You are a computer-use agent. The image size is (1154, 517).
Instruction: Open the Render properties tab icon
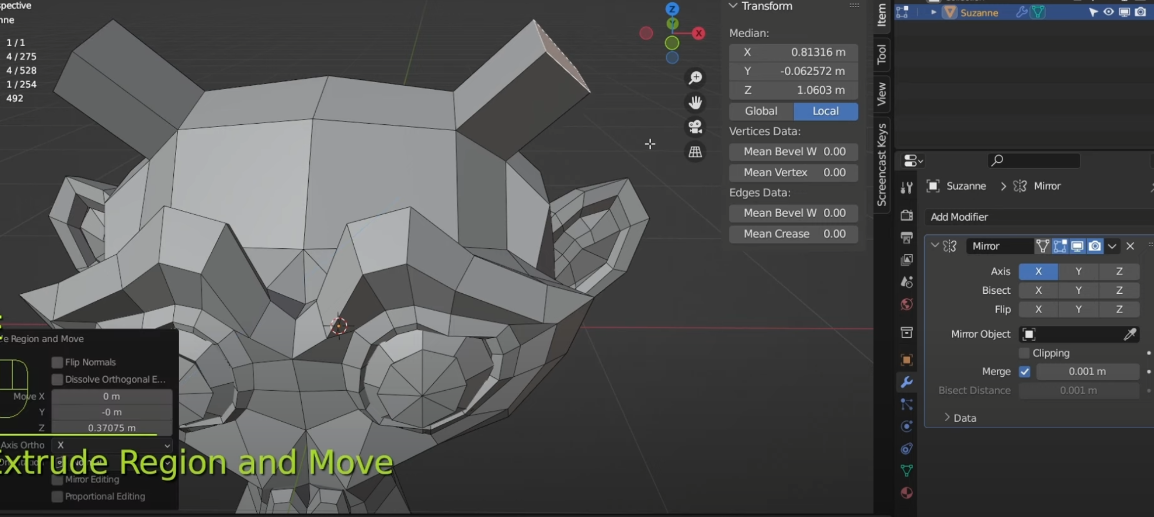pyautogui.click(x=907, y=215)
